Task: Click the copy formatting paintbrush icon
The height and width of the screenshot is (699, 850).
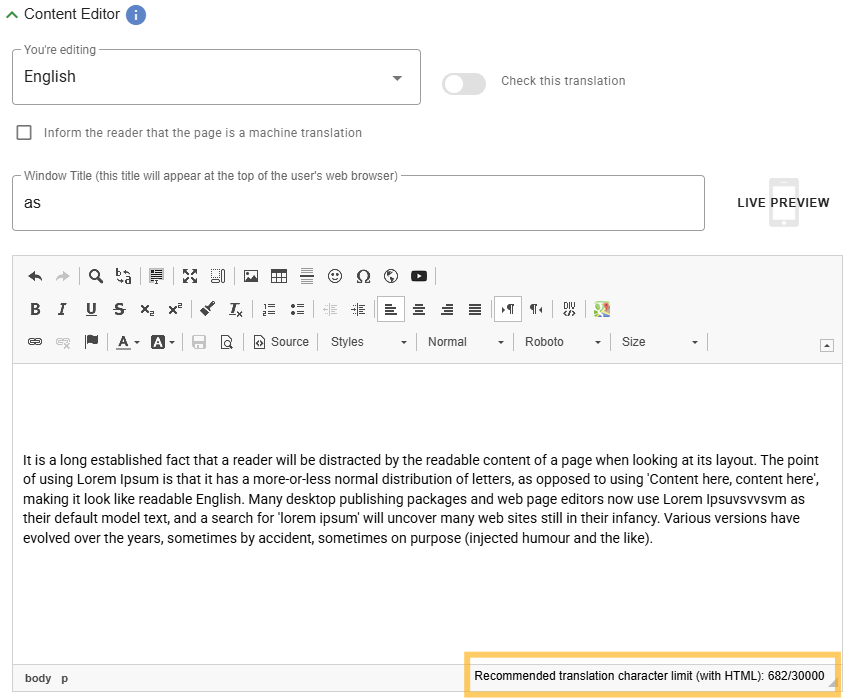Action: pos(207,310)
